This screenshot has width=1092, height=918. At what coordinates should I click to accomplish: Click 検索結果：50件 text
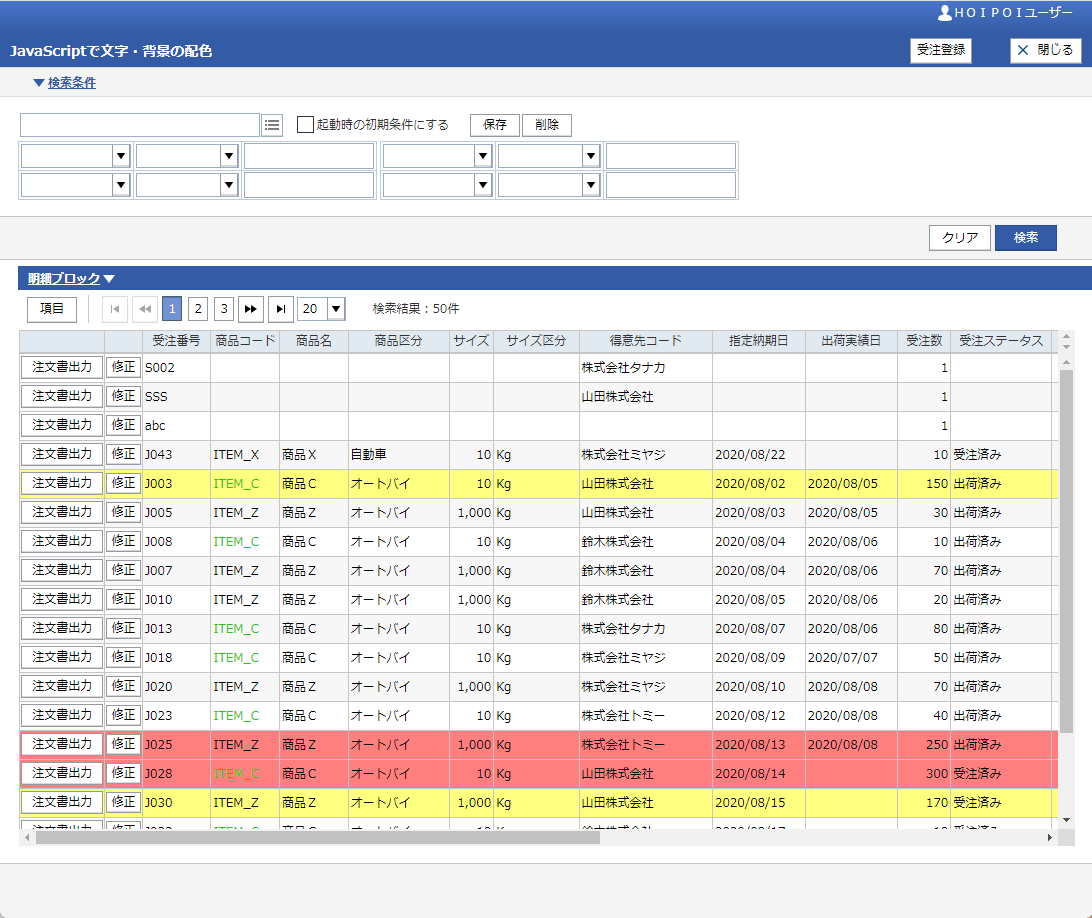416,309
